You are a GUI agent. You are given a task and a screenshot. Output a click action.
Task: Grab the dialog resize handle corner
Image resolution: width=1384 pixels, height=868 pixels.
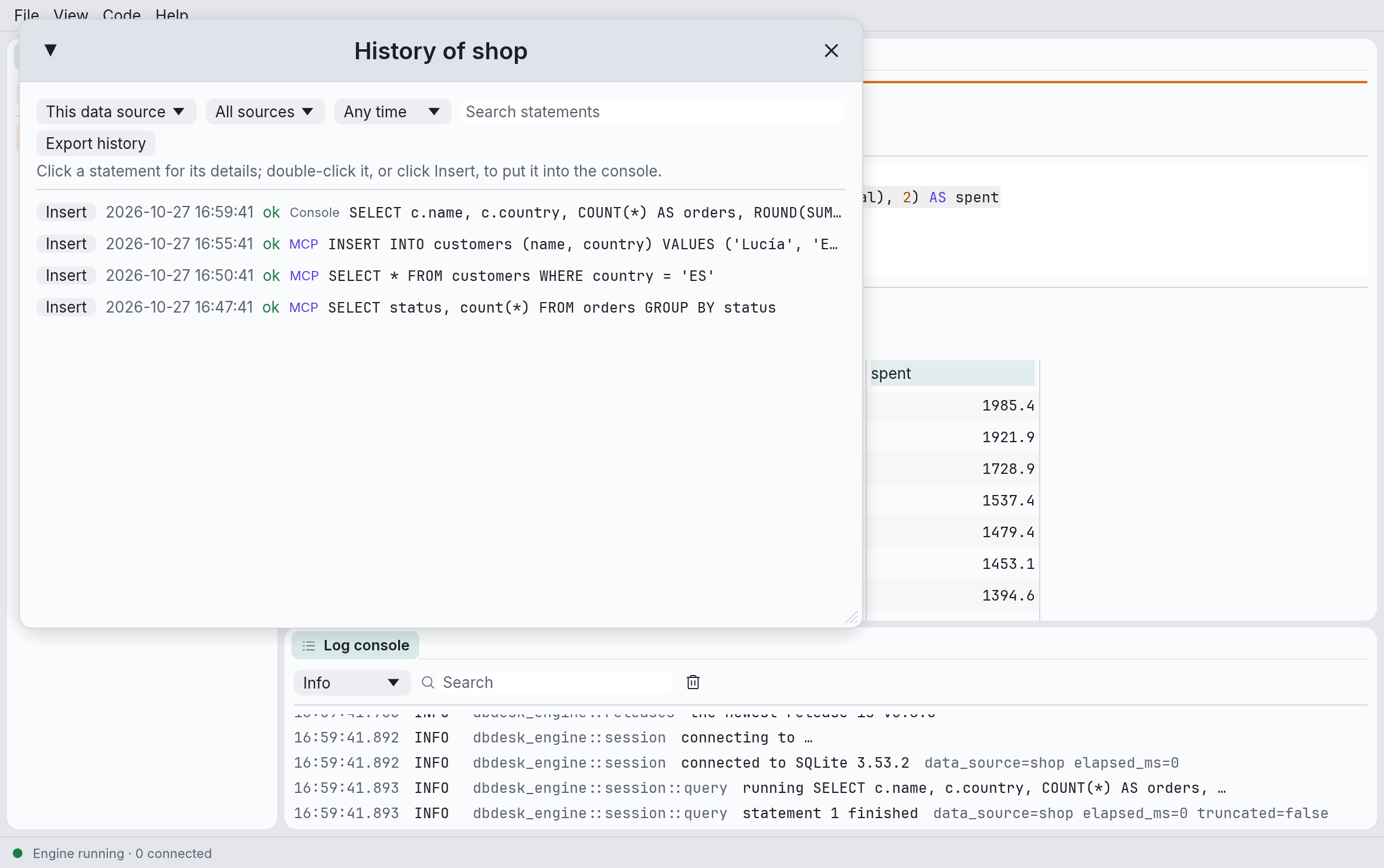[x=852, y=617]
